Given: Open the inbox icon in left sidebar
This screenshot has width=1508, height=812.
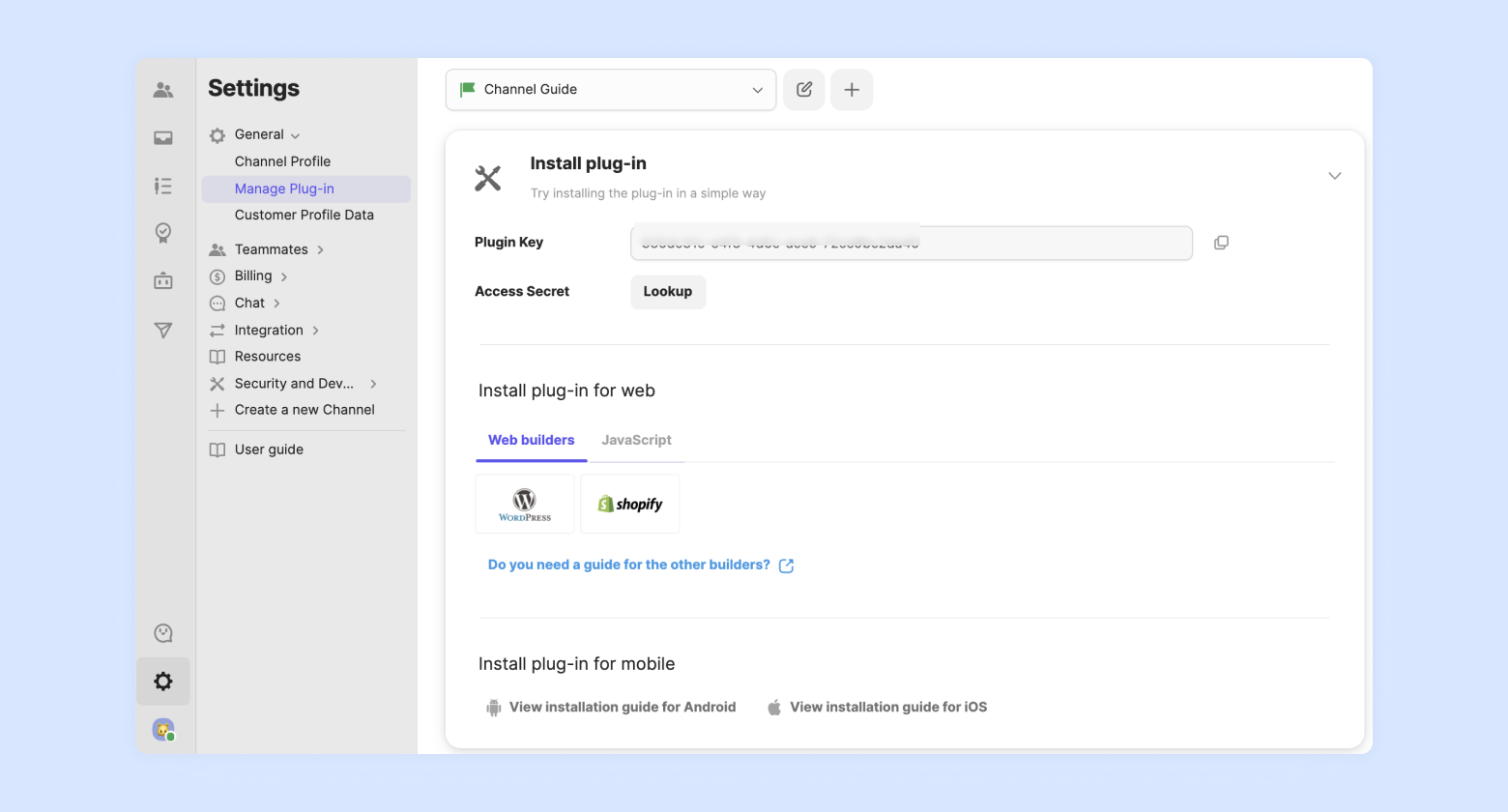Looking at the screenshot, I should (x=163, y=138).
